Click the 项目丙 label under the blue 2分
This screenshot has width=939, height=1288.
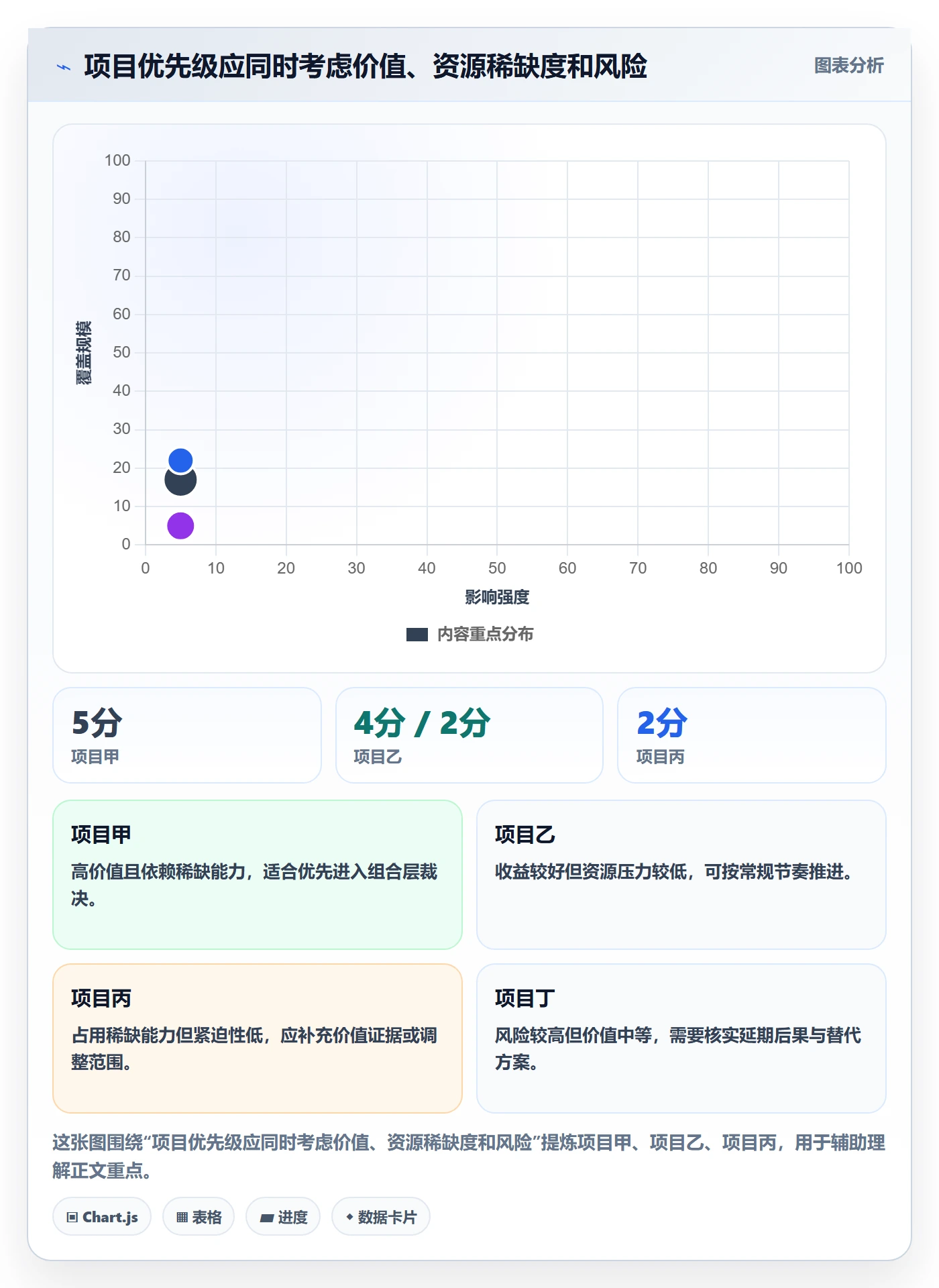pos(661,757)
